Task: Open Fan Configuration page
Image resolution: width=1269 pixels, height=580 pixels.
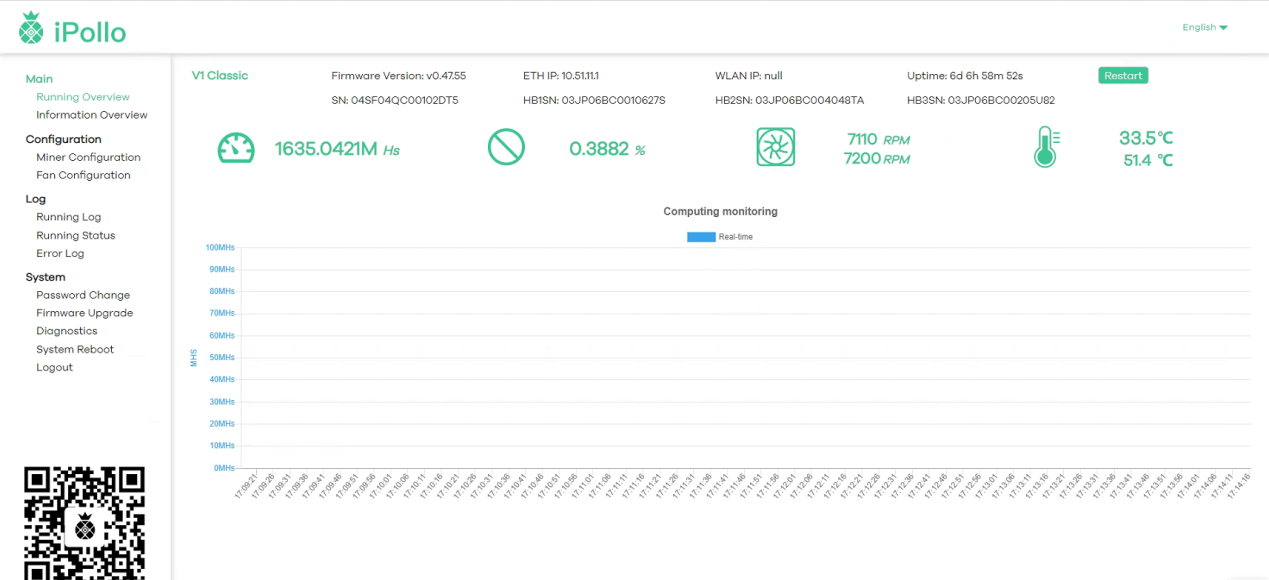Action: click(83, 175)
